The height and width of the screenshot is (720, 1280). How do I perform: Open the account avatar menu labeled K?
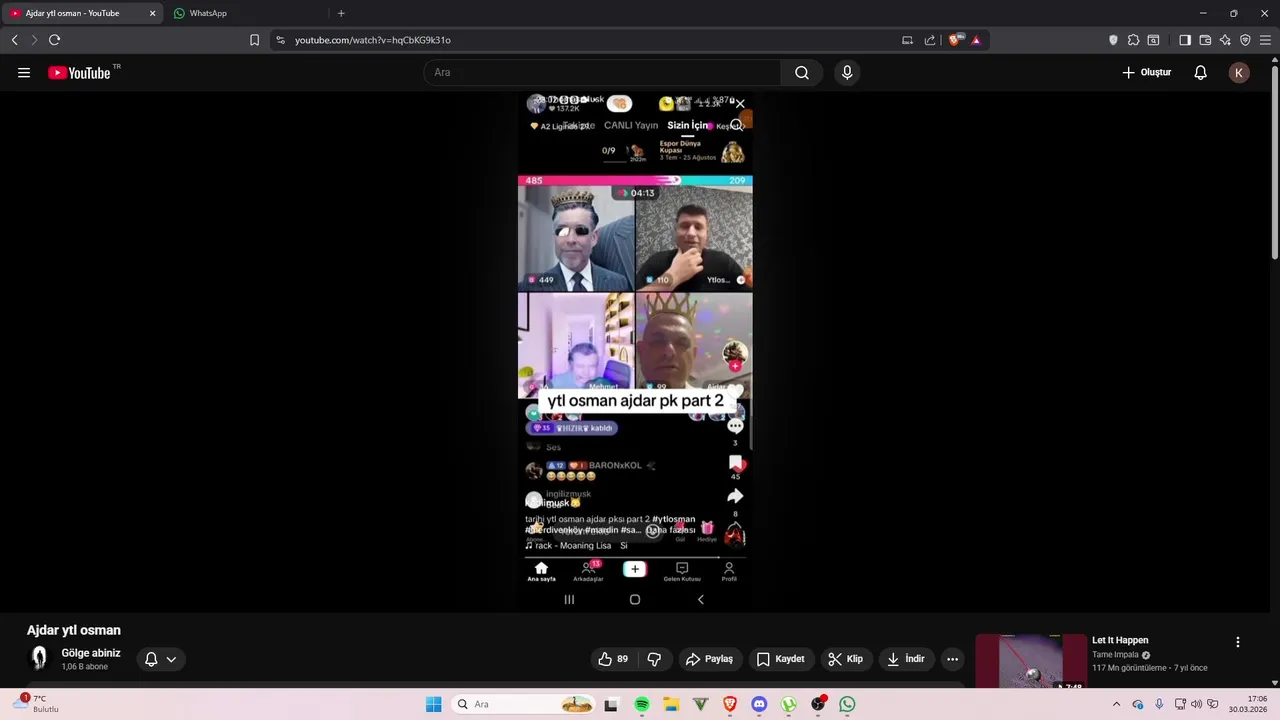[1239, 73]
